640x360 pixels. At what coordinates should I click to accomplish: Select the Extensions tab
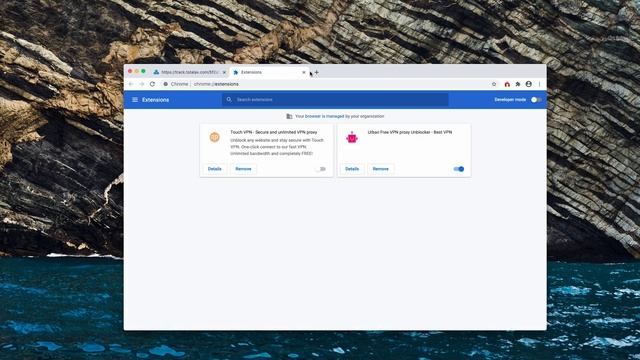(269, 72)
